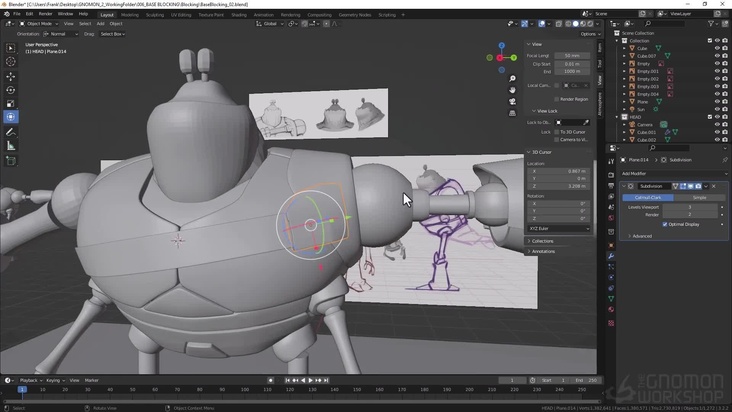Click the 3D Cursor Location X field
This screenshot has width=732, height=412.
(x=558, y=171)
